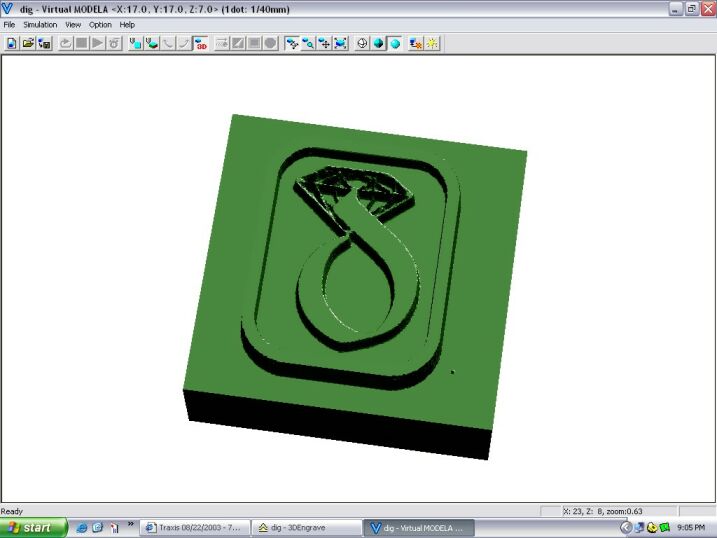Image resolution: width=717 pixels, height=538 pixels.
Task: Open the Simulation menu
Action: click(41, 24)
